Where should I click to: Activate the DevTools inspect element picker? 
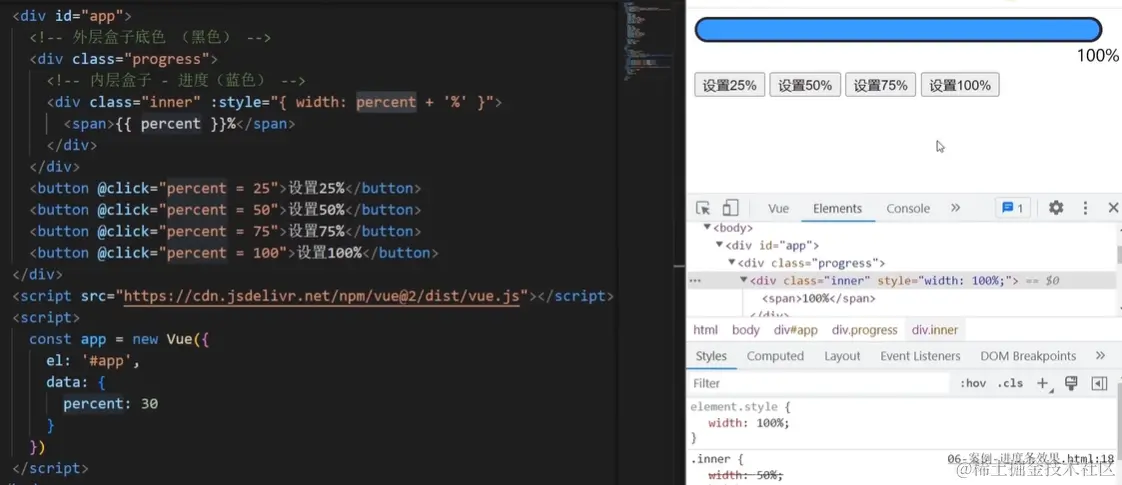(x=703, y=208)
